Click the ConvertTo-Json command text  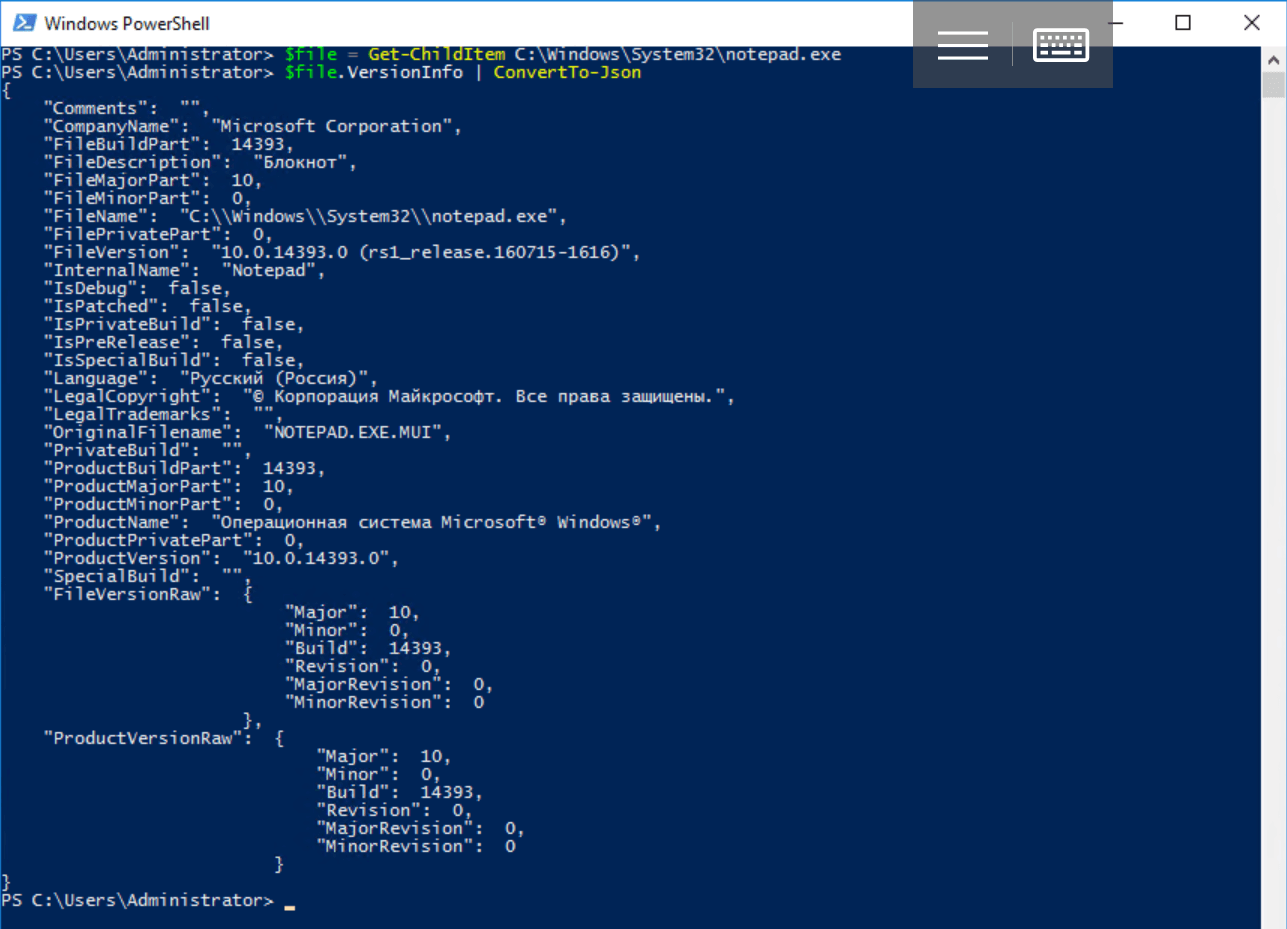(x=567, y=72)
